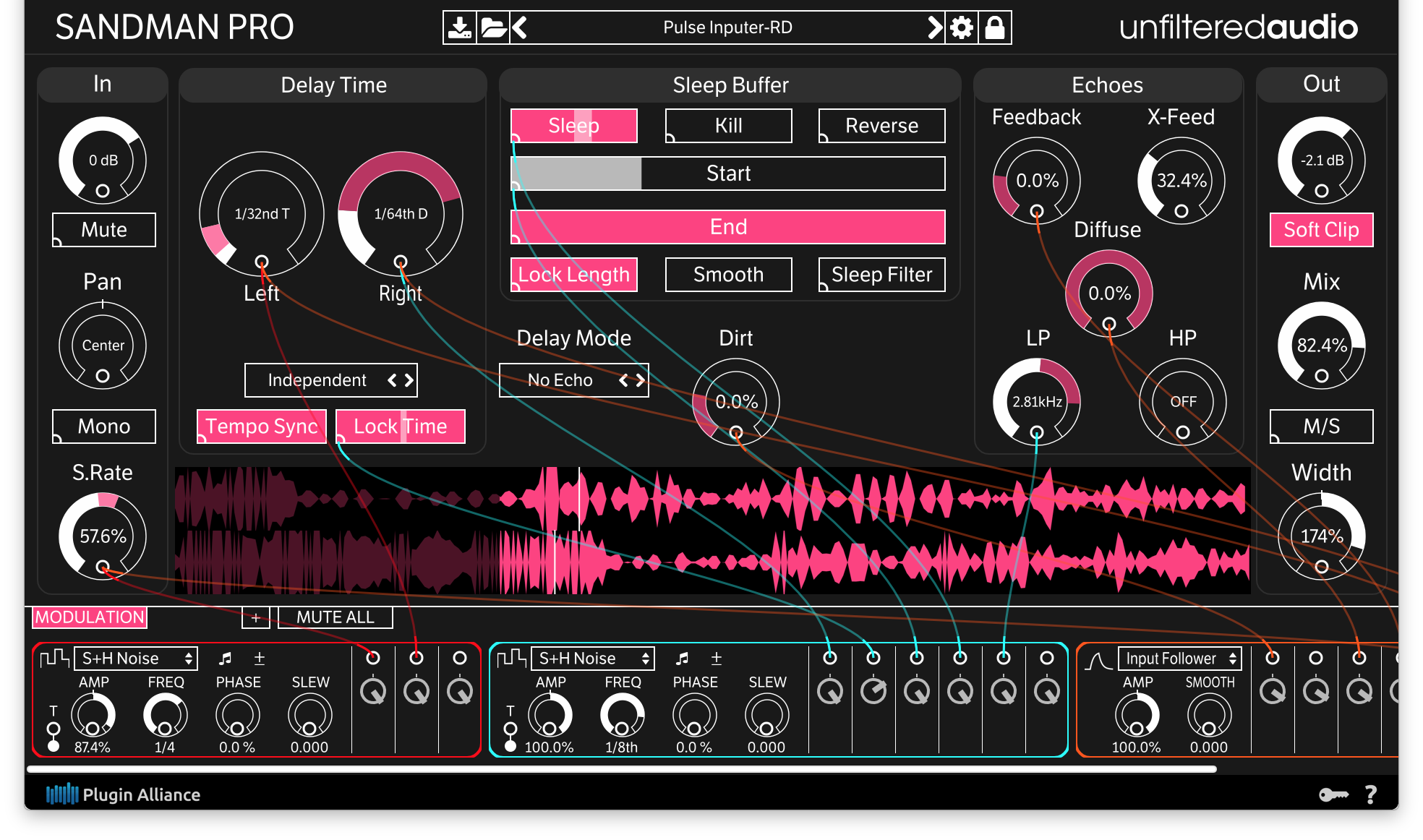Click the Diffuse knob
1423x840 pixels.
tap(1109, 293)
